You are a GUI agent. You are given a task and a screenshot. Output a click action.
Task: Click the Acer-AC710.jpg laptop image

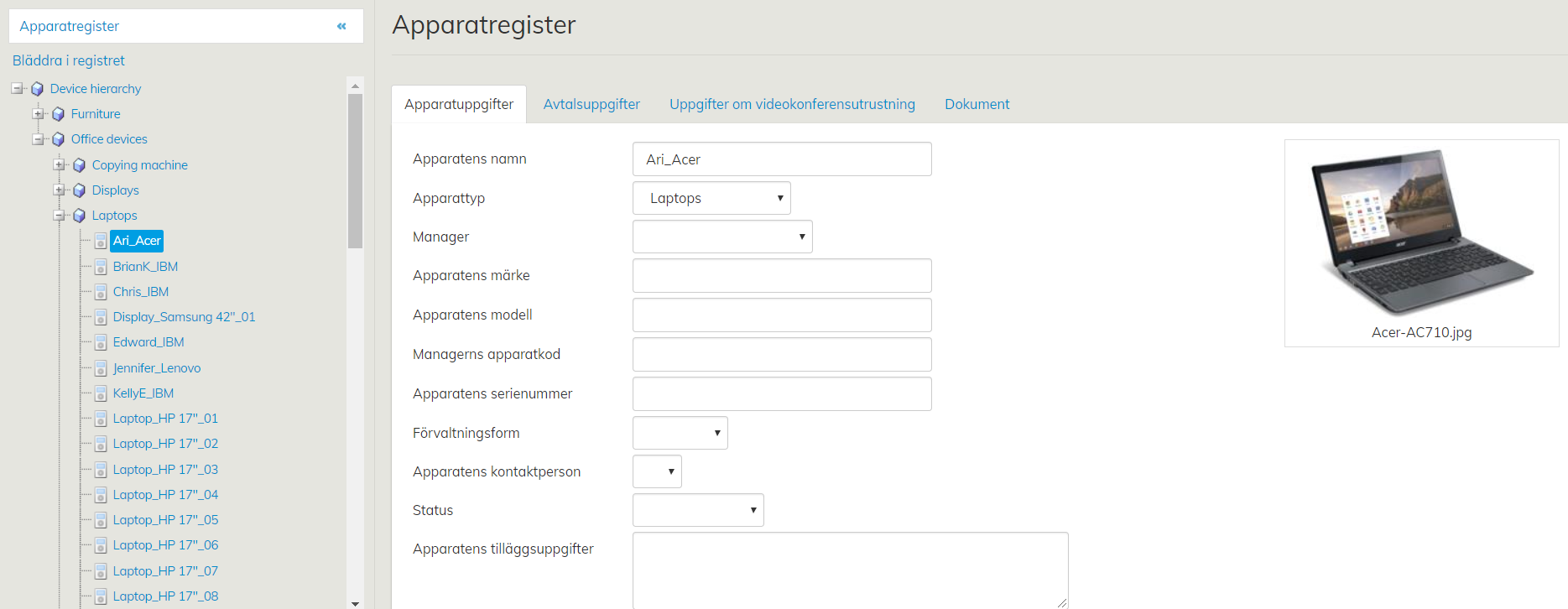point(1421,233)
